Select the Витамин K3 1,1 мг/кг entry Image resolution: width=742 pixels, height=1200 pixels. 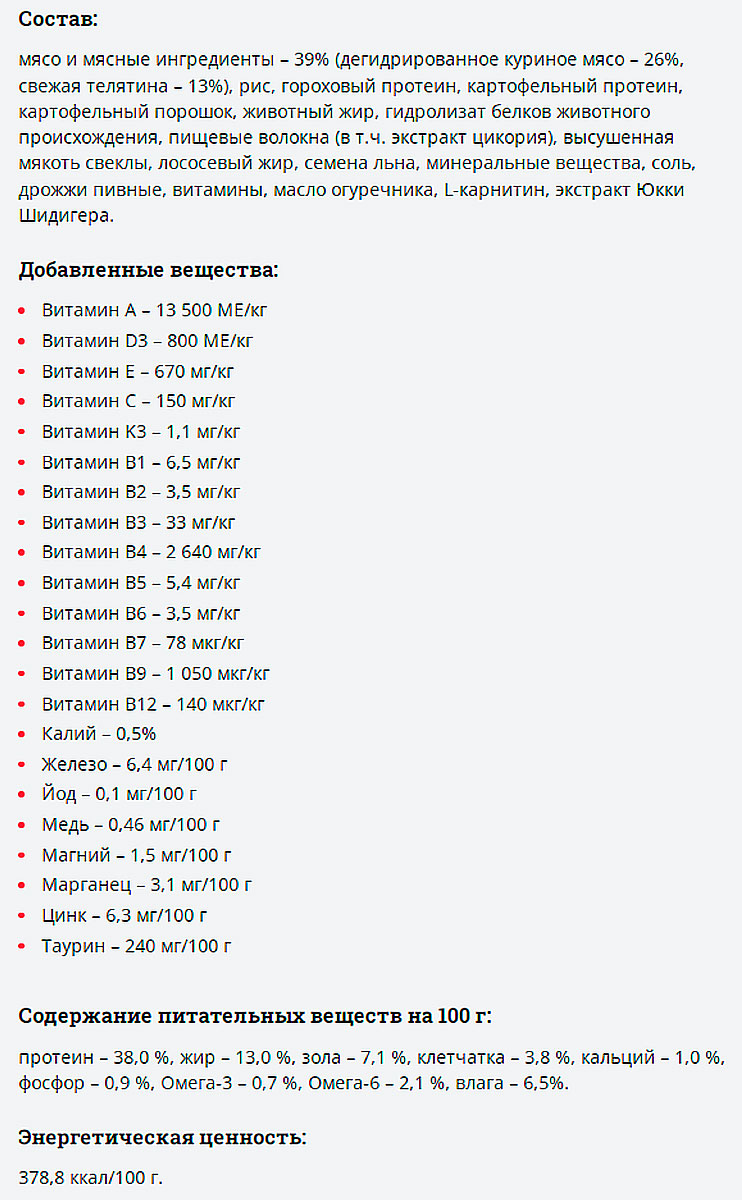click(x=141, y=432)
